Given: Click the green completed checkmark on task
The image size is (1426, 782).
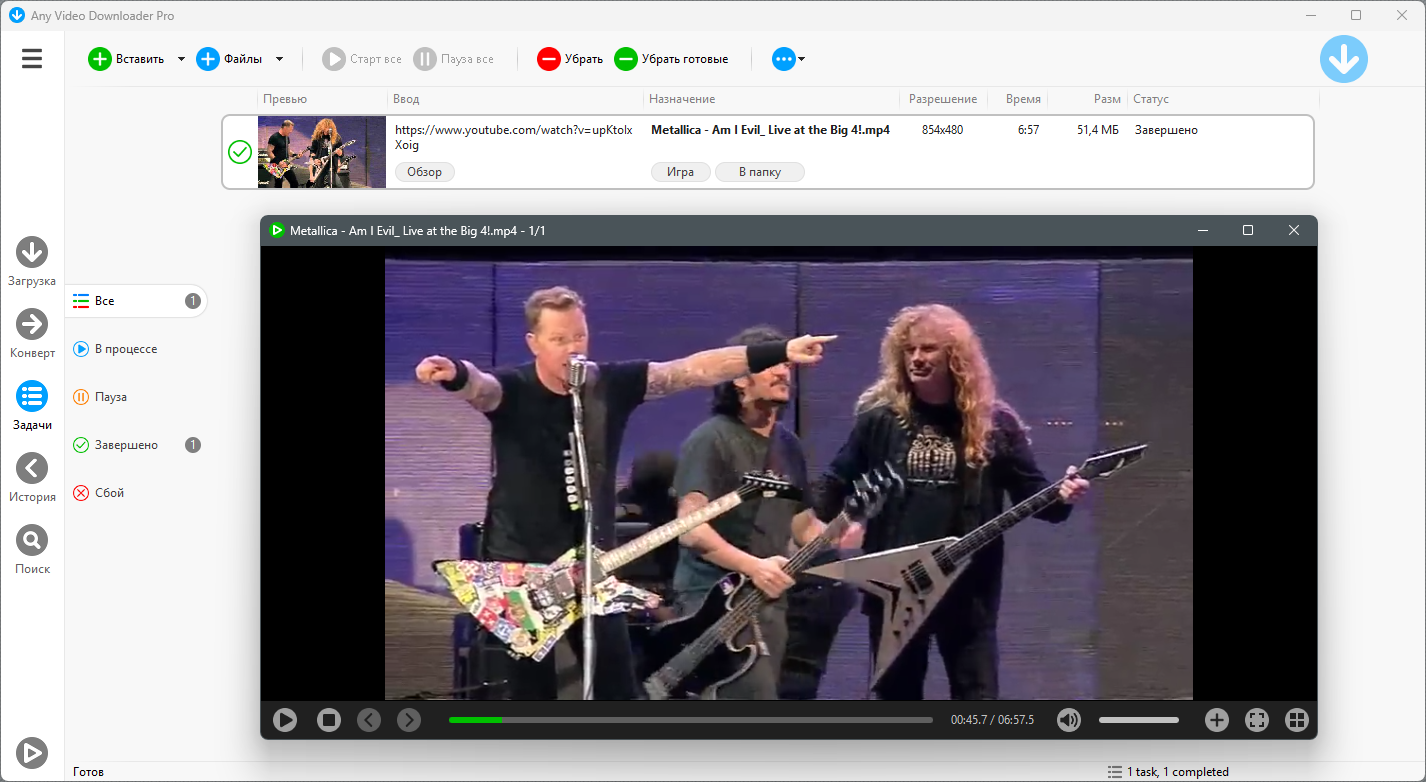Looking at the screenshot, I should click(x=240, y=152).
